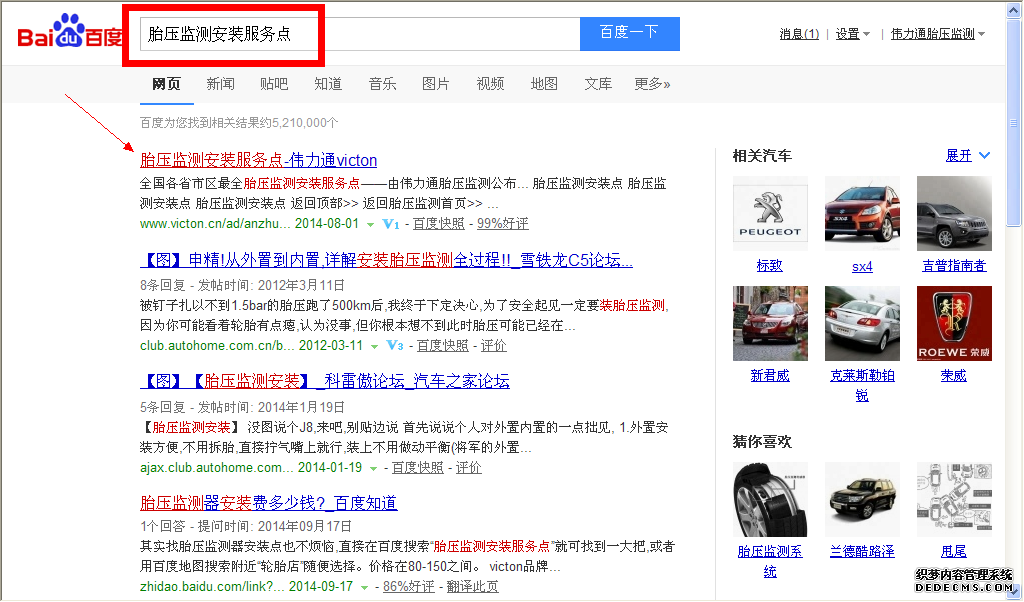Open the 伟力通胎压监测 account dropdown
Screen dimensions: 1024x602
pyautogui.click(x=937, y=34)
